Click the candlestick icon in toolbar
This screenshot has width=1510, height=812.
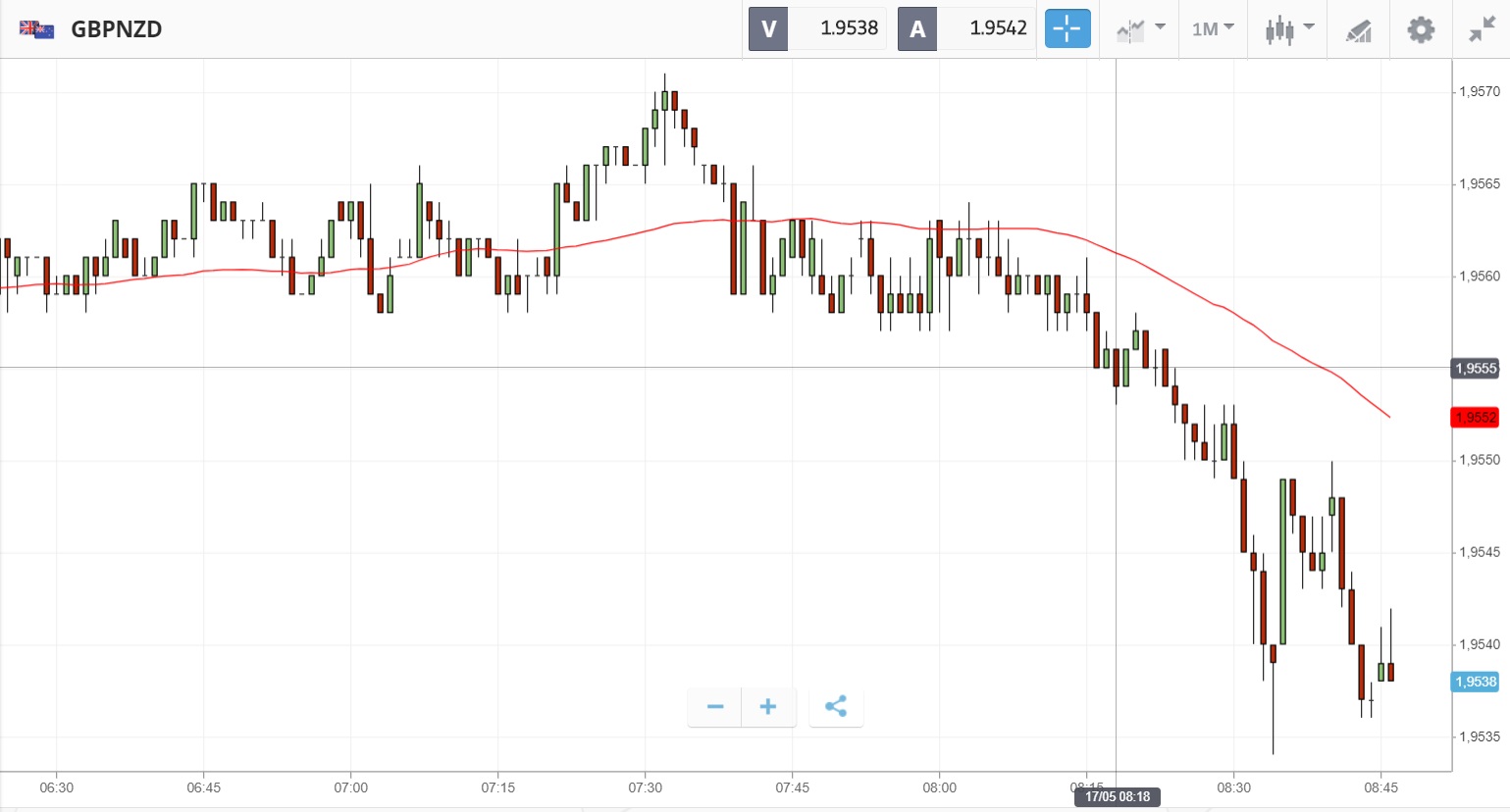click(x=1279, y=29)
